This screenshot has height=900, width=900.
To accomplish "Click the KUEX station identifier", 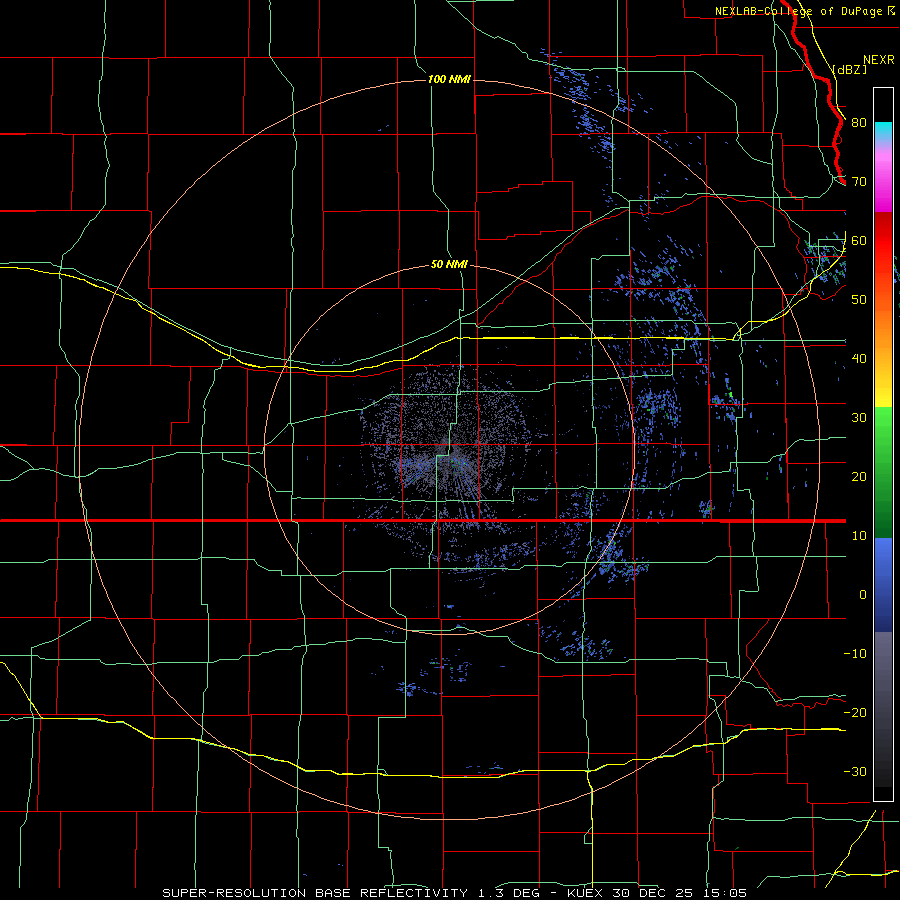I will click(x=586, y=893).
